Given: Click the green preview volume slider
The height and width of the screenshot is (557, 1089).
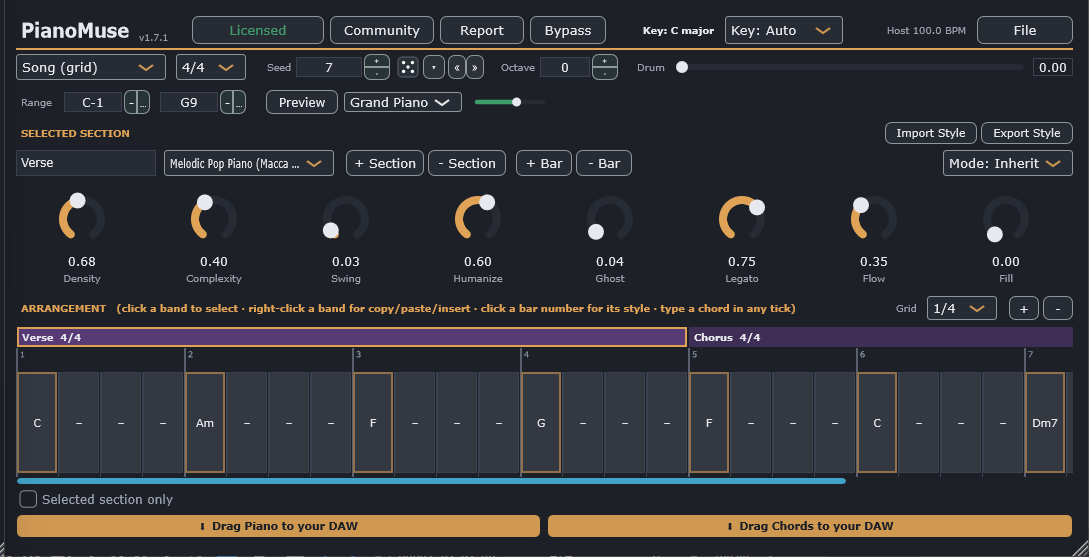Looking at the screenshot, I should coord(509,102).
